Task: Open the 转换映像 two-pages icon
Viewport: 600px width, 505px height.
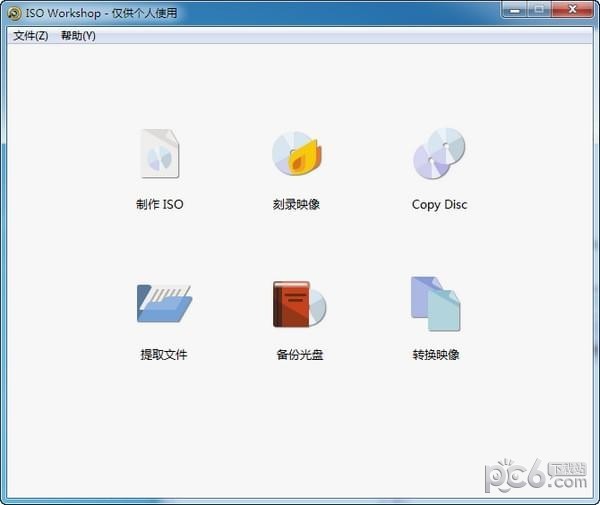Action: [435, 304]
